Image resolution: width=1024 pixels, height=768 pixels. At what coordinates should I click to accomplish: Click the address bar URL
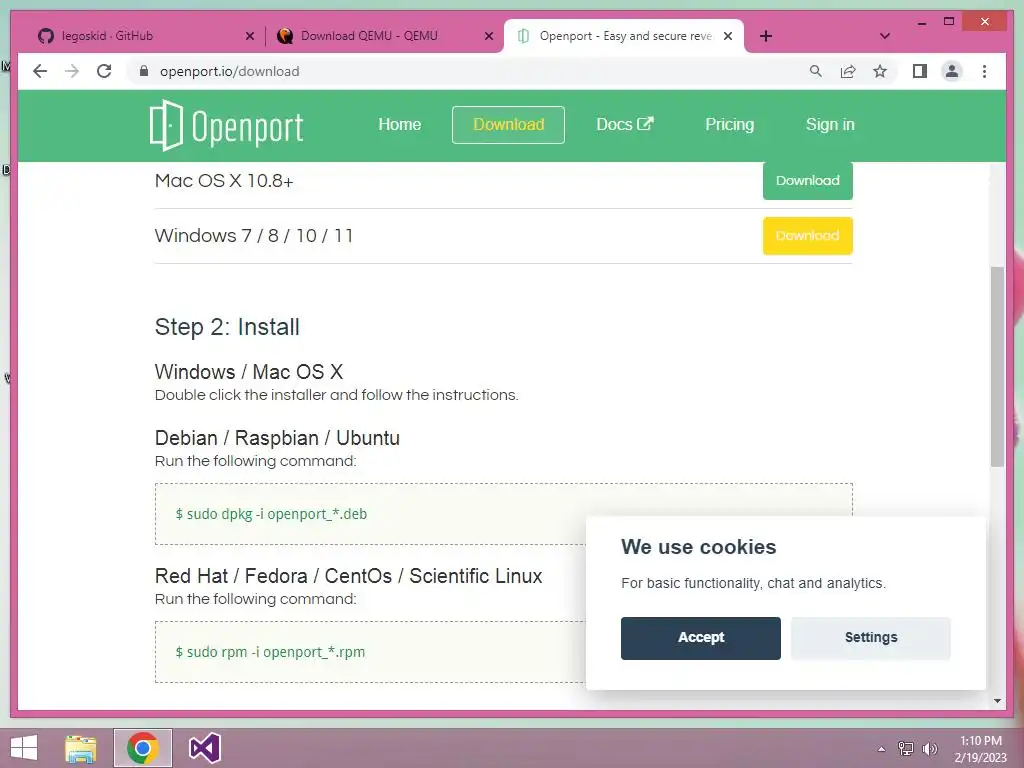click(229, 71)
